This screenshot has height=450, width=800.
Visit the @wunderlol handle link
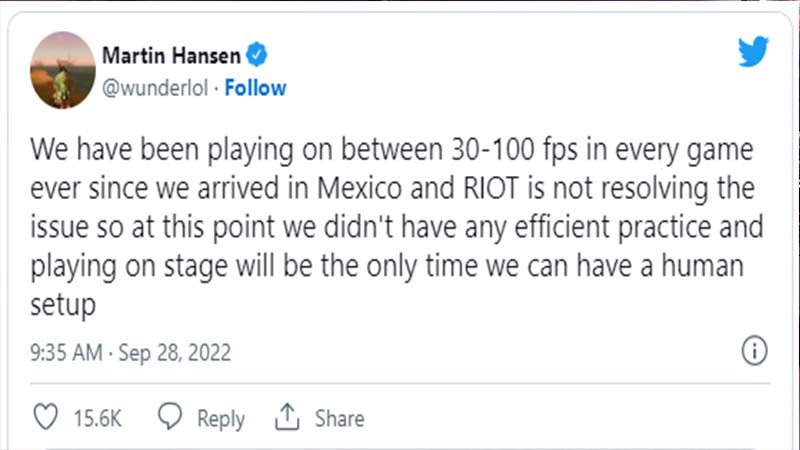tap(155, 88)
